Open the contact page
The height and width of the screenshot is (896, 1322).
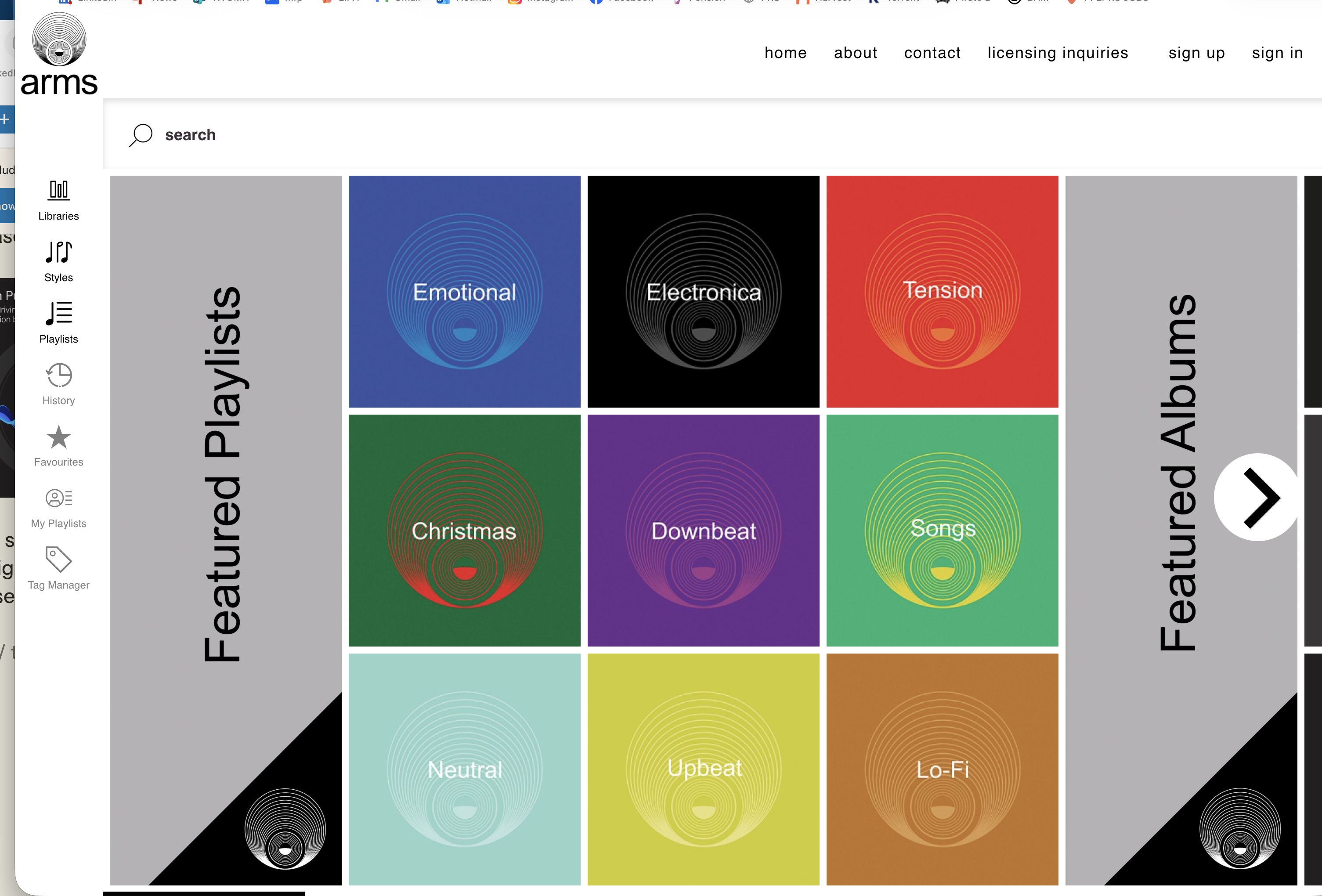coord(932,53)
